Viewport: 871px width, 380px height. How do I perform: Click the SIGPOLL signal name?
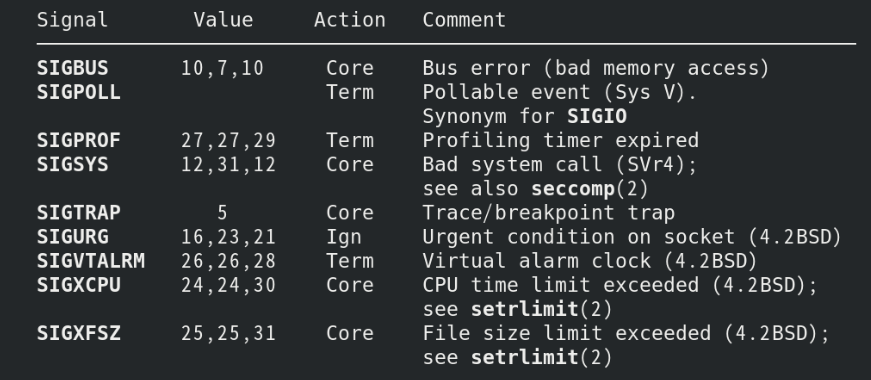(78, 92)
